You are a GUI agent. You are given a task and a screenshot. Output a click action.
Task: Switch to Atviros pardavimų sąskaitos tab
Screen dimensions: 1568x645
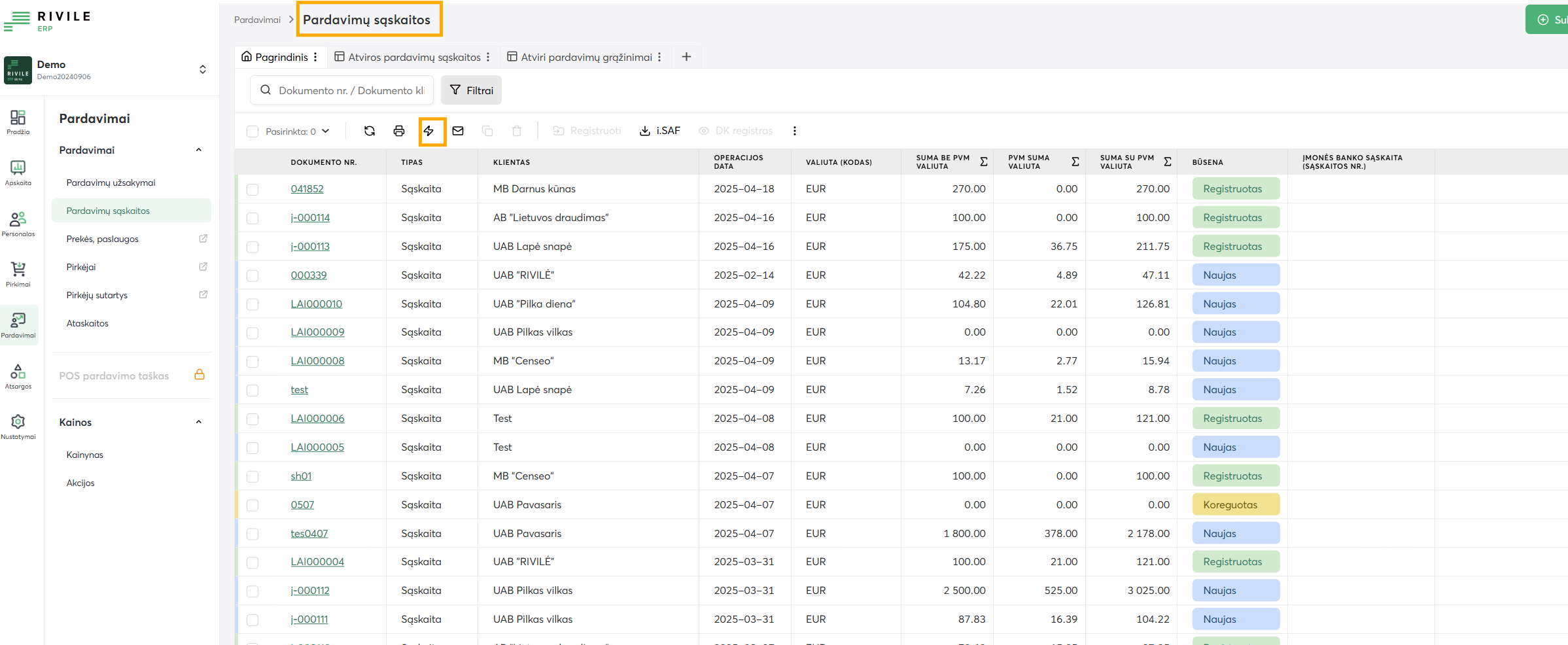[x=414, y=57]
